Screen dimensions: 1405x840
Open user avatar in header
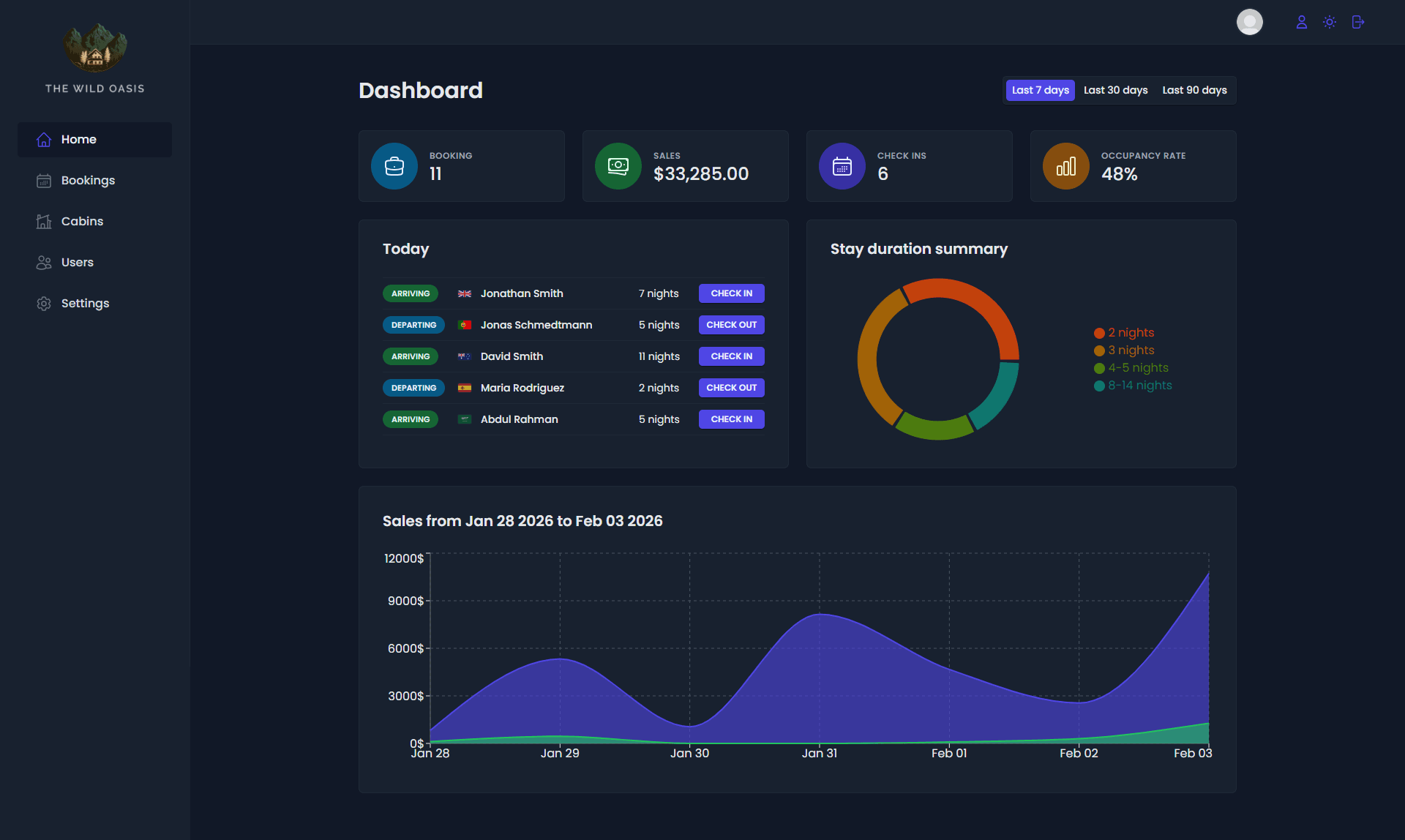point(1249,22)
